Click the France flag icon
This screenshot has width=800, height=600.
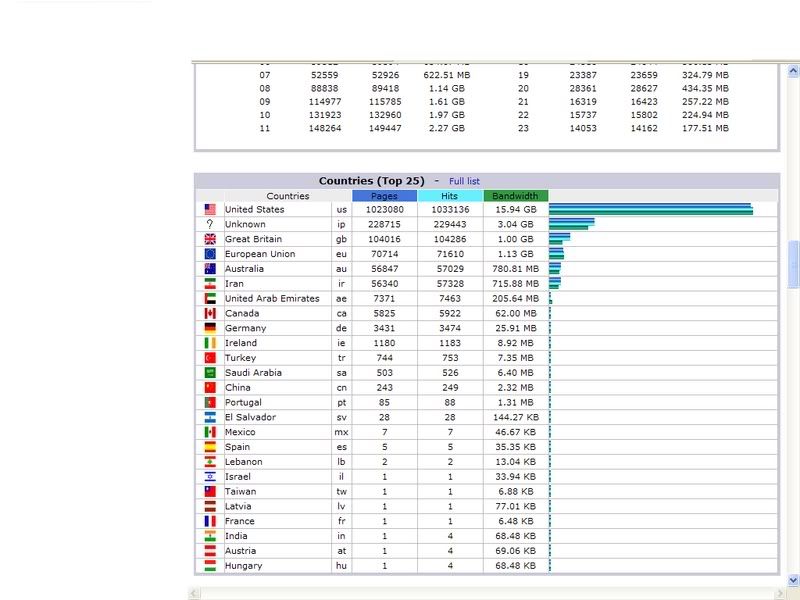[210, 521]
